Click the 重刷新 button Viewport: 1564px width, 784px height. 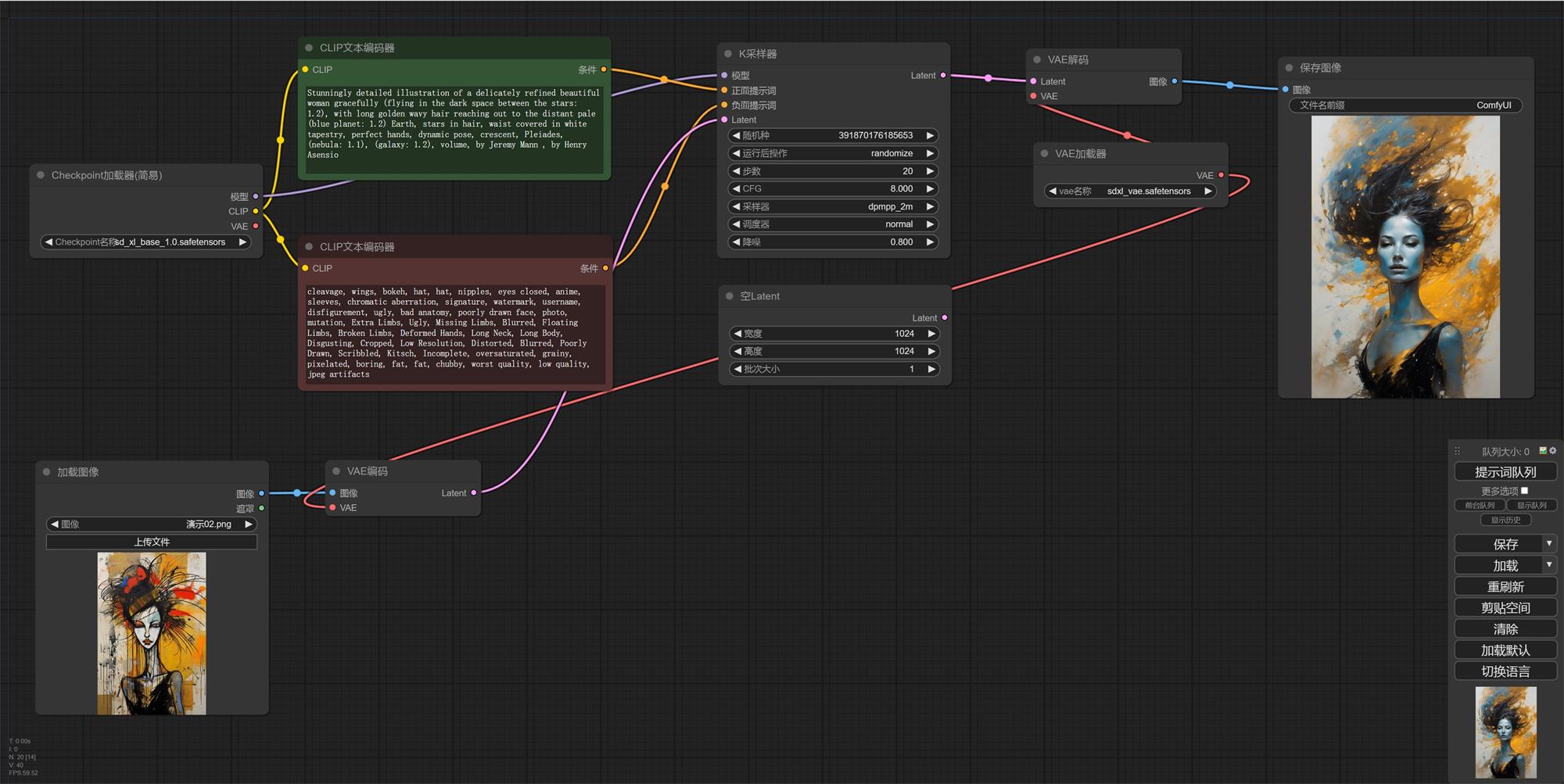click(x=1505, y=586)
